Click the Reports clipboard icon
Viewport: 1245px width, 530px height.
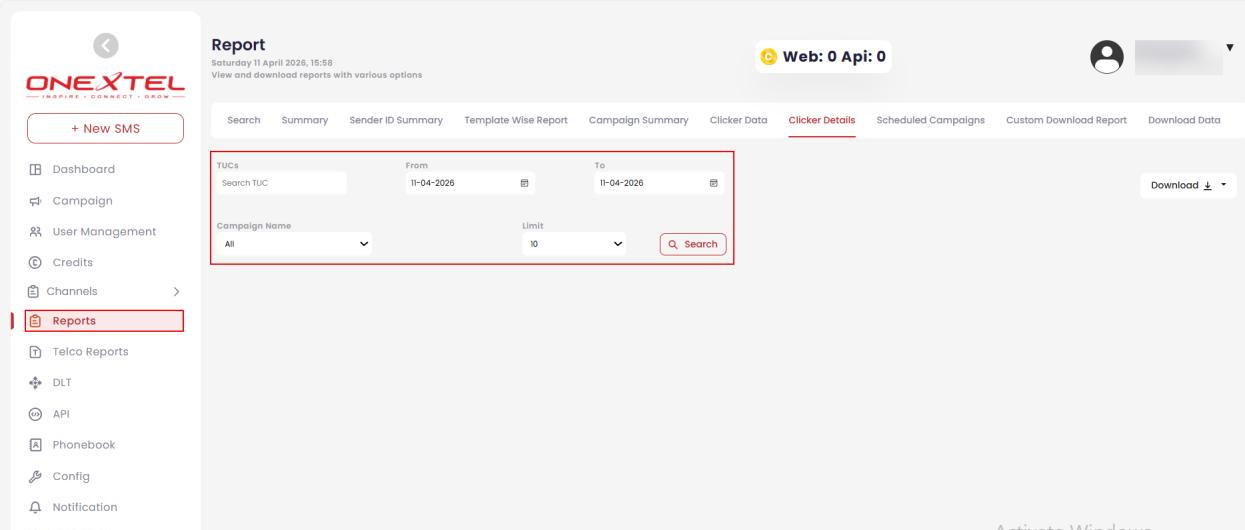[35, 321]
